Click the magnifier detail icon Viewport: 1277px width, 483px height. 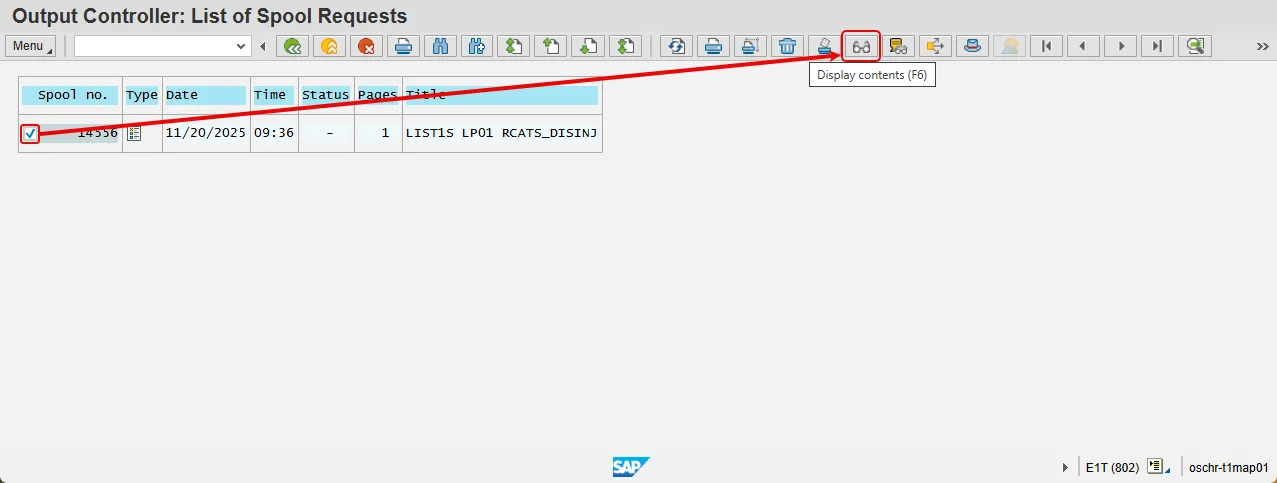coord(1194,46)
